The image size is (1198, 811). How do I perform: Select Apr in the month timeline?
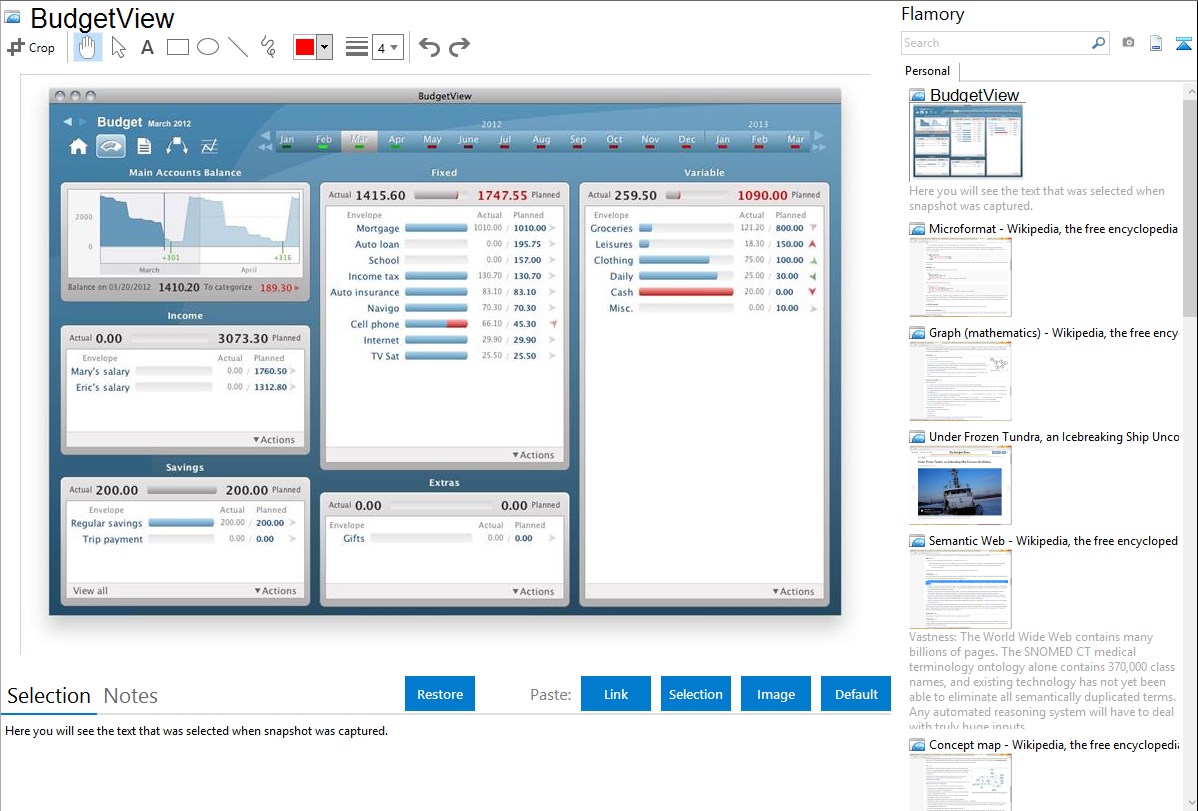point(396,140)
